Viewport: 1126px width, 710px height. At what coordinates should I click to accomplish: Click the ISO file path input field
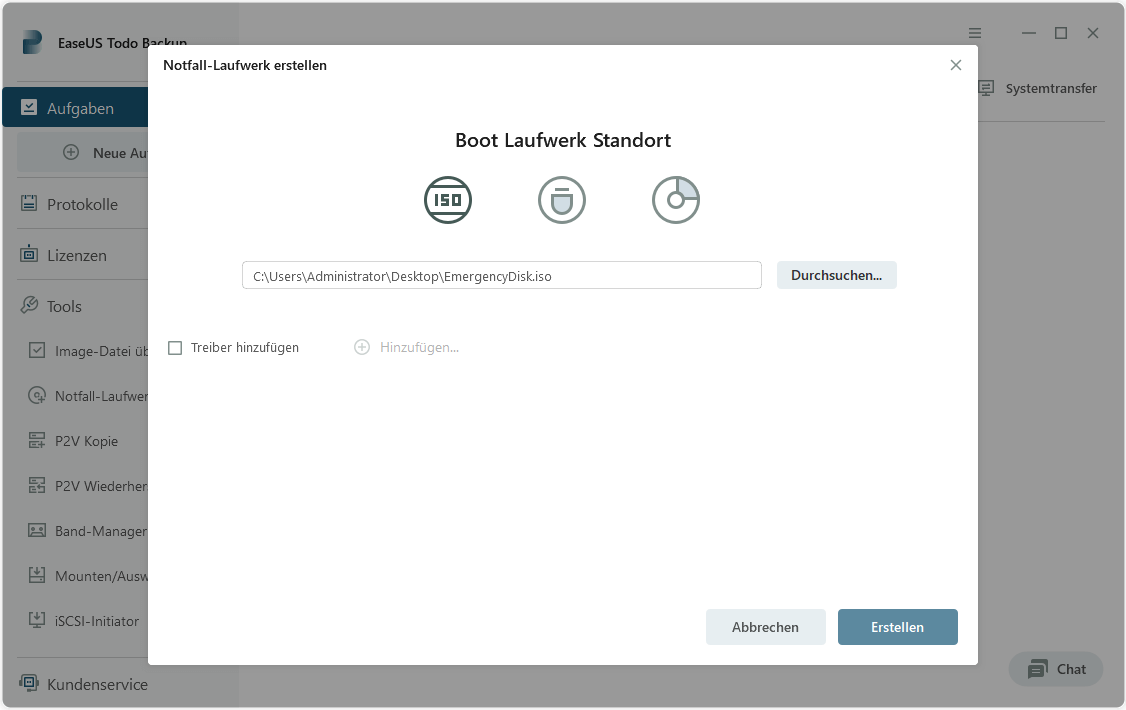502,276
